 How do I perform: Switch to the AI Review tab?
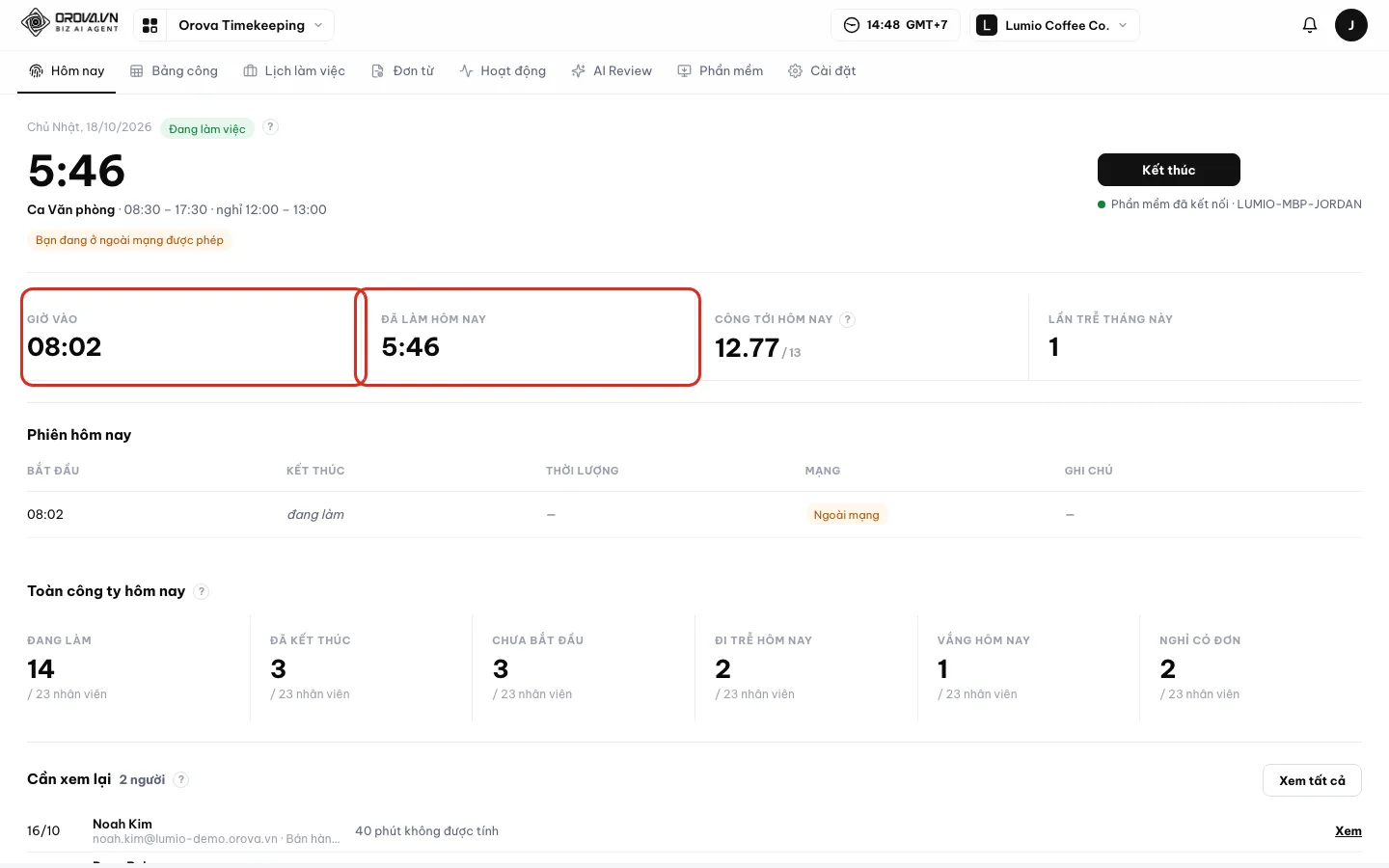(x=612, y=71)
